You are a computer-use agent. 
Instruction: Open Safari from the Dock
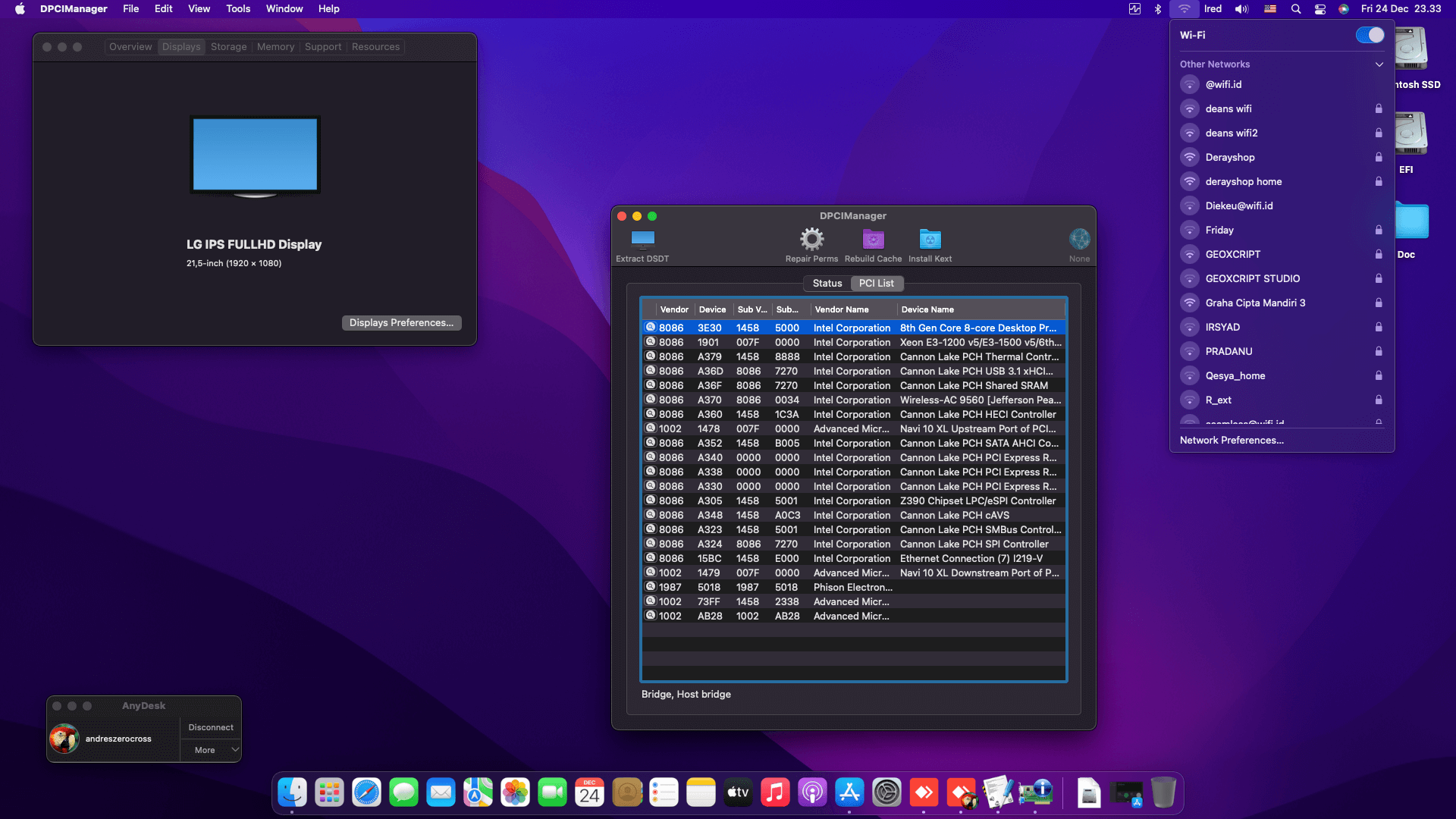[x=366, y=792]
